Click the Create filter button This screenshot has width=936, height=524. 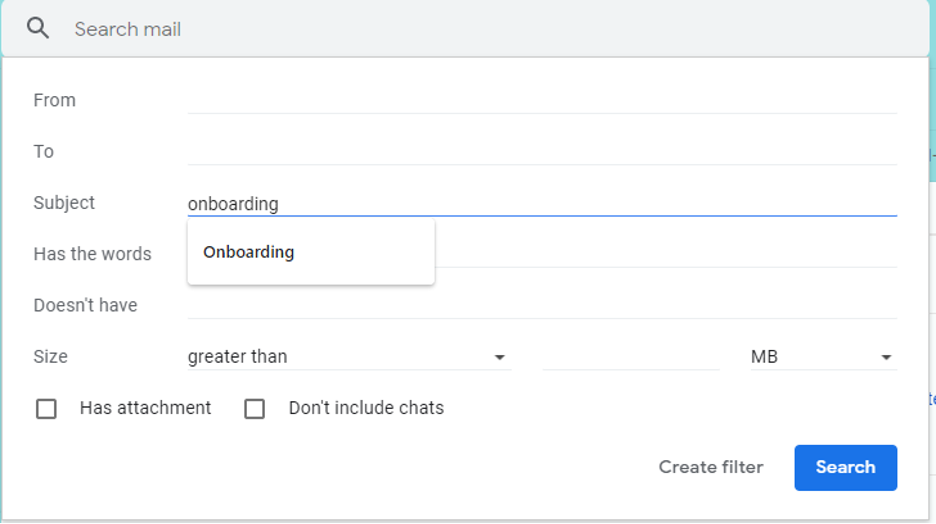click(711, 467)
